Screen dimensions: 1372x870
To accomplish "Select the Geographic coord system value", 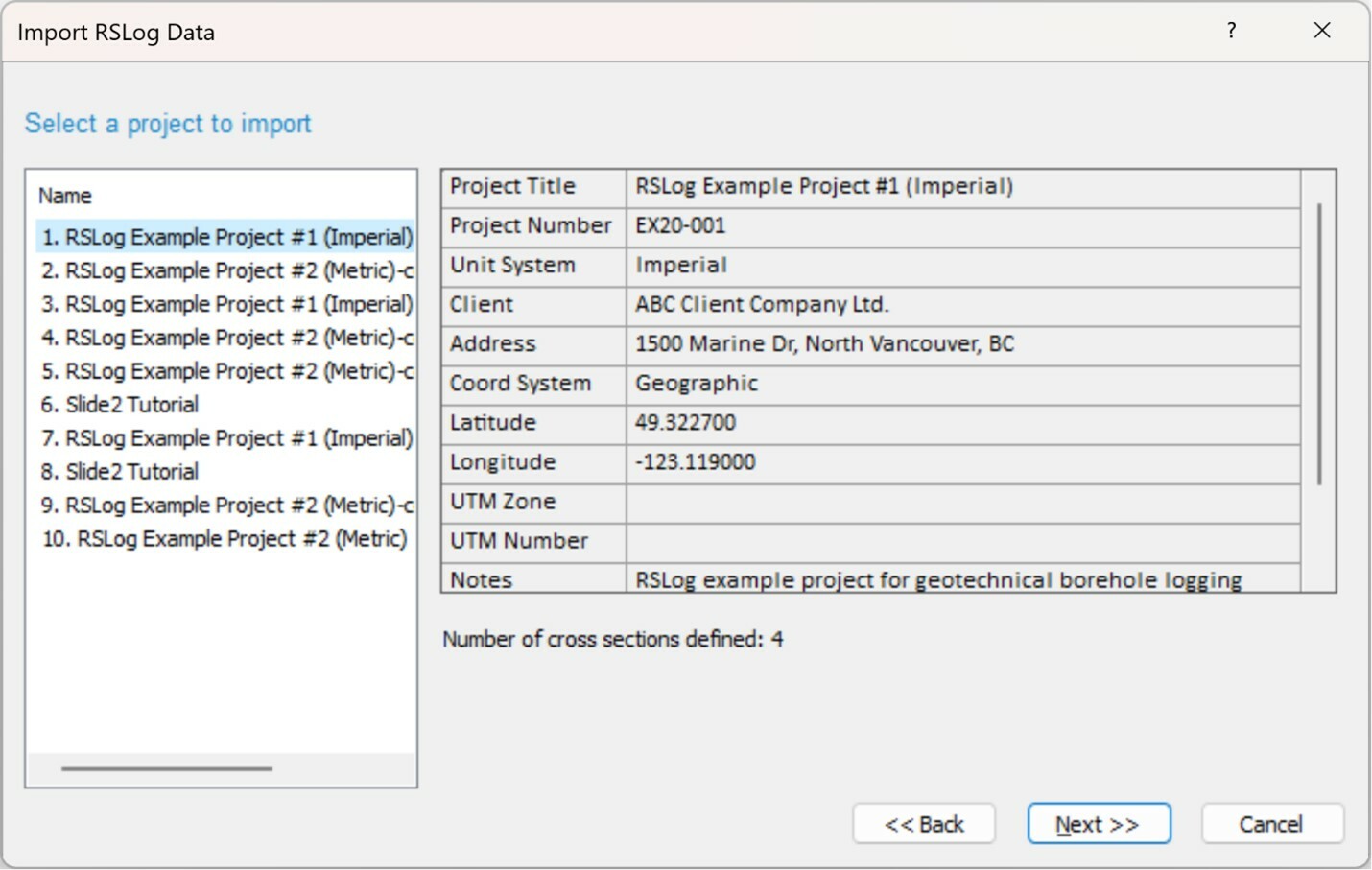I will click(x=963, y=384).
